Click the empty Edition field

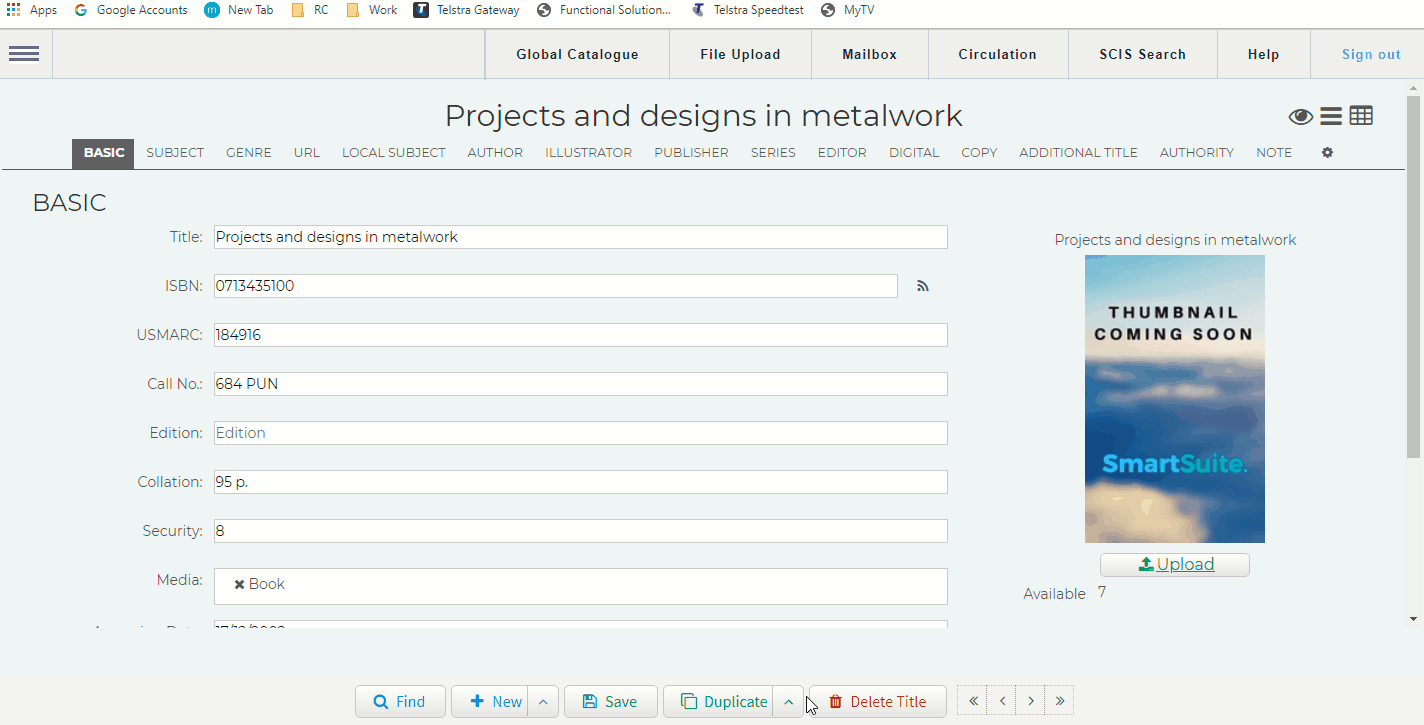pos(580,433)
